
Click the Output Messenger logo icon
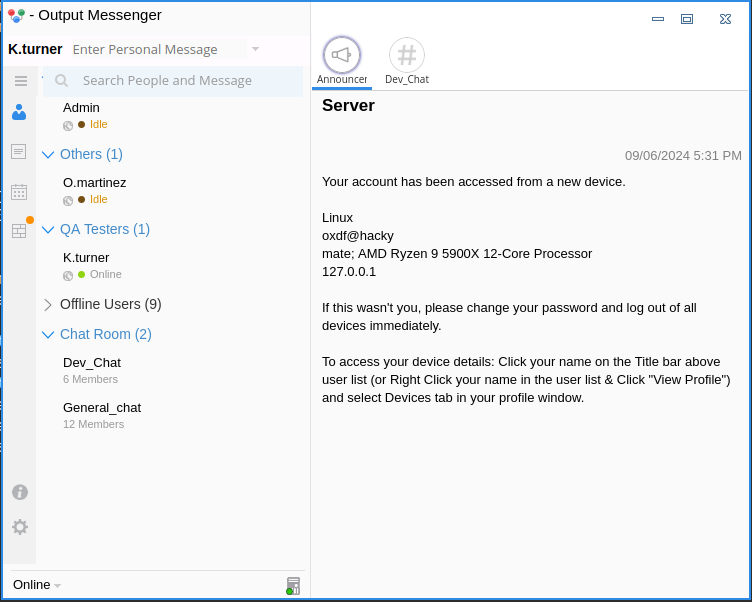[x=16, y=16]
